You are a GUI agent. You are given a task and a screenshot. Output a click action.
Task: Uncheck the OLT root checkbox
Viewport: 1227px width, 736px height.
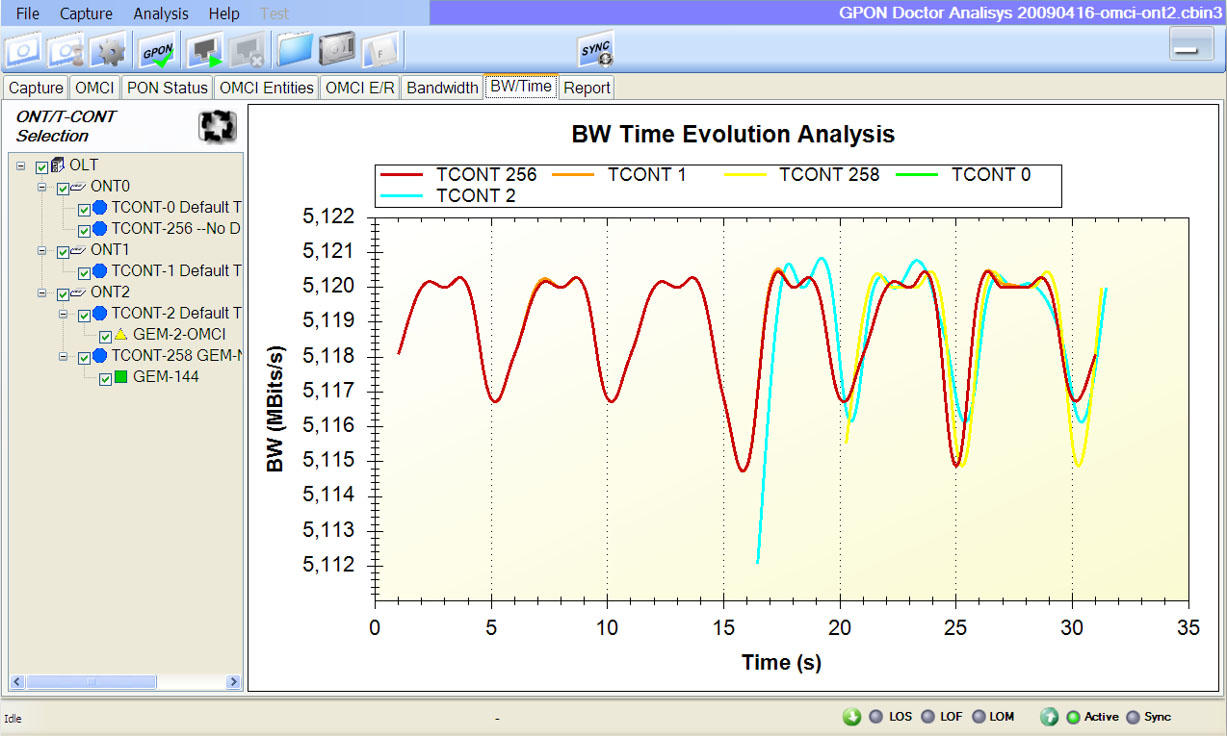(42, 167)
